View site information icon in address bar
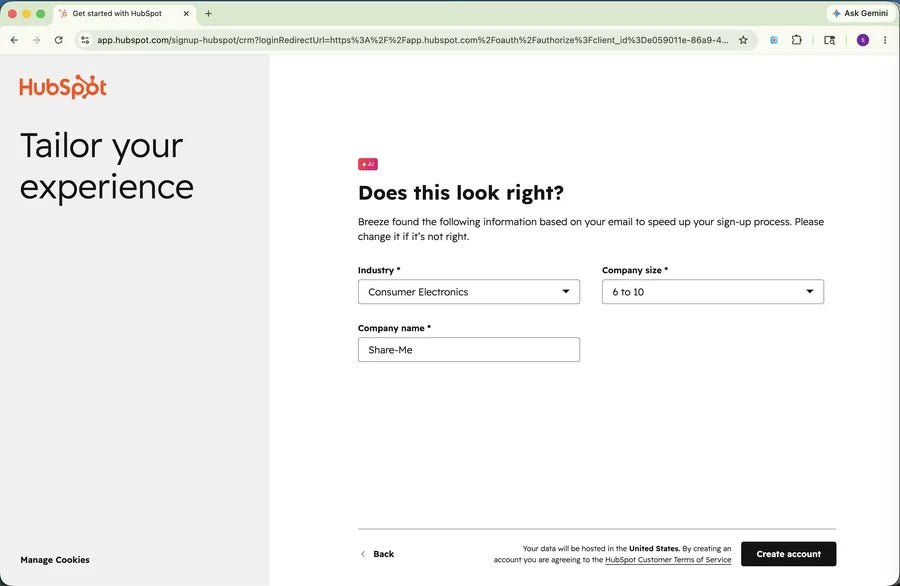 click(85, 40)
